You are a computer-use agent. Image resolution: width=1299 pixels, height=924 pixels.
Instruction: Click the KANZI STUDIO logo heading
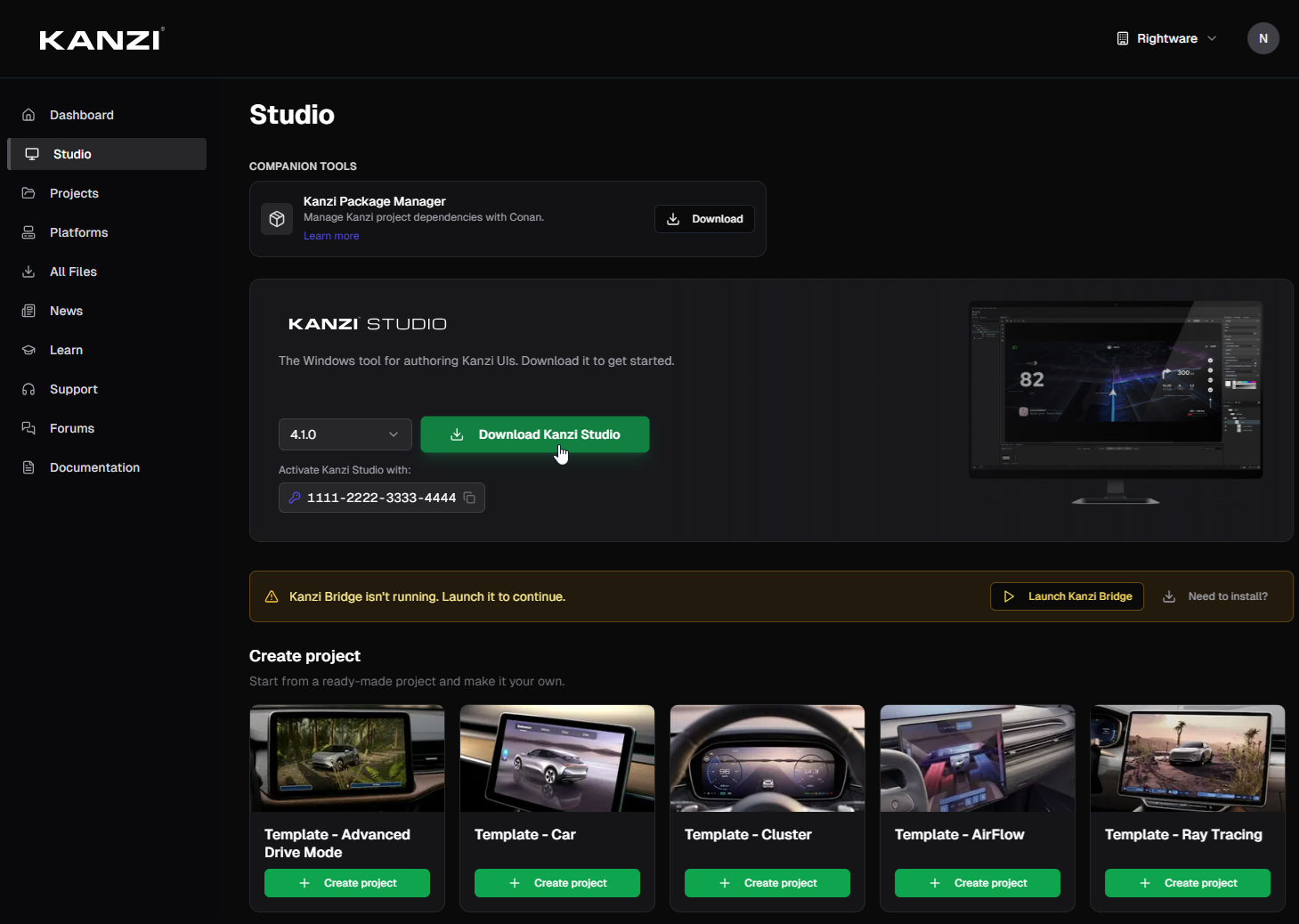(x=367, y=324)
